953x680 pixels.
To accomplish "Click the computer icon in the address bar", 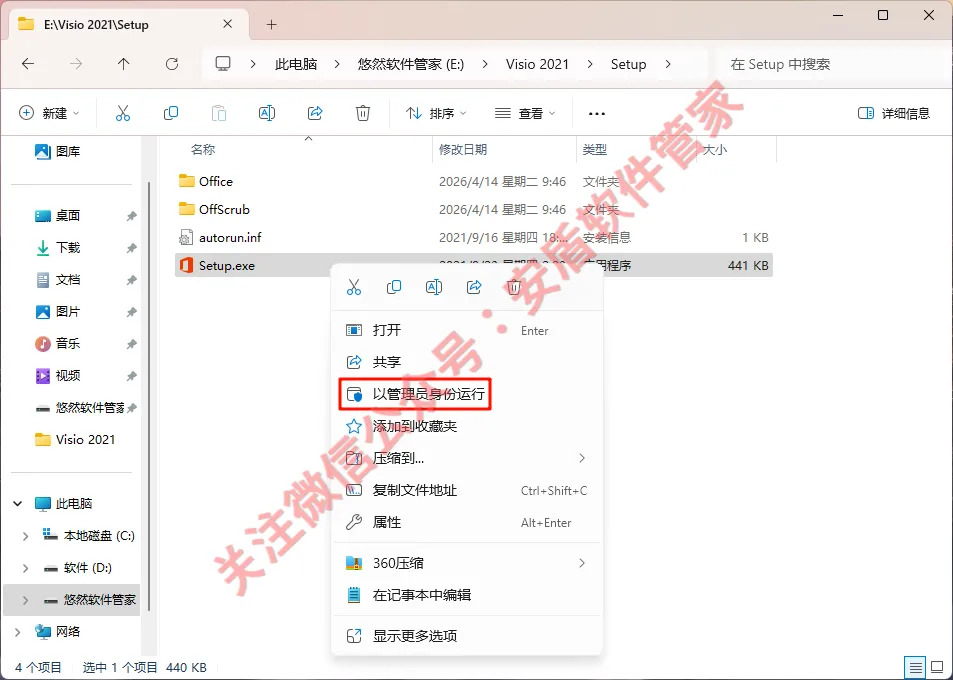I will click(223, 64).
